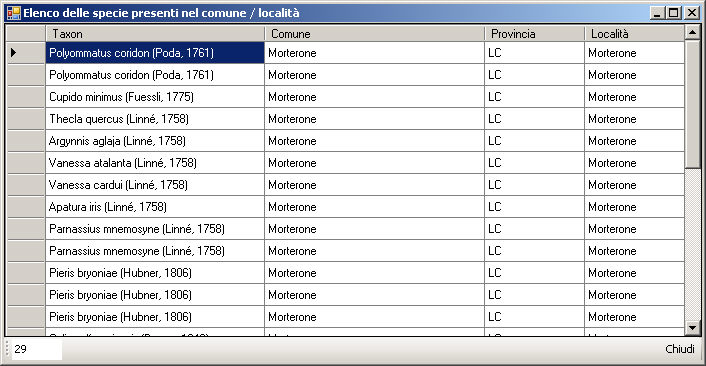Screen dimensions: 706x366
Task: Click the scrollbar down arrow
Action: pos(692,328)
